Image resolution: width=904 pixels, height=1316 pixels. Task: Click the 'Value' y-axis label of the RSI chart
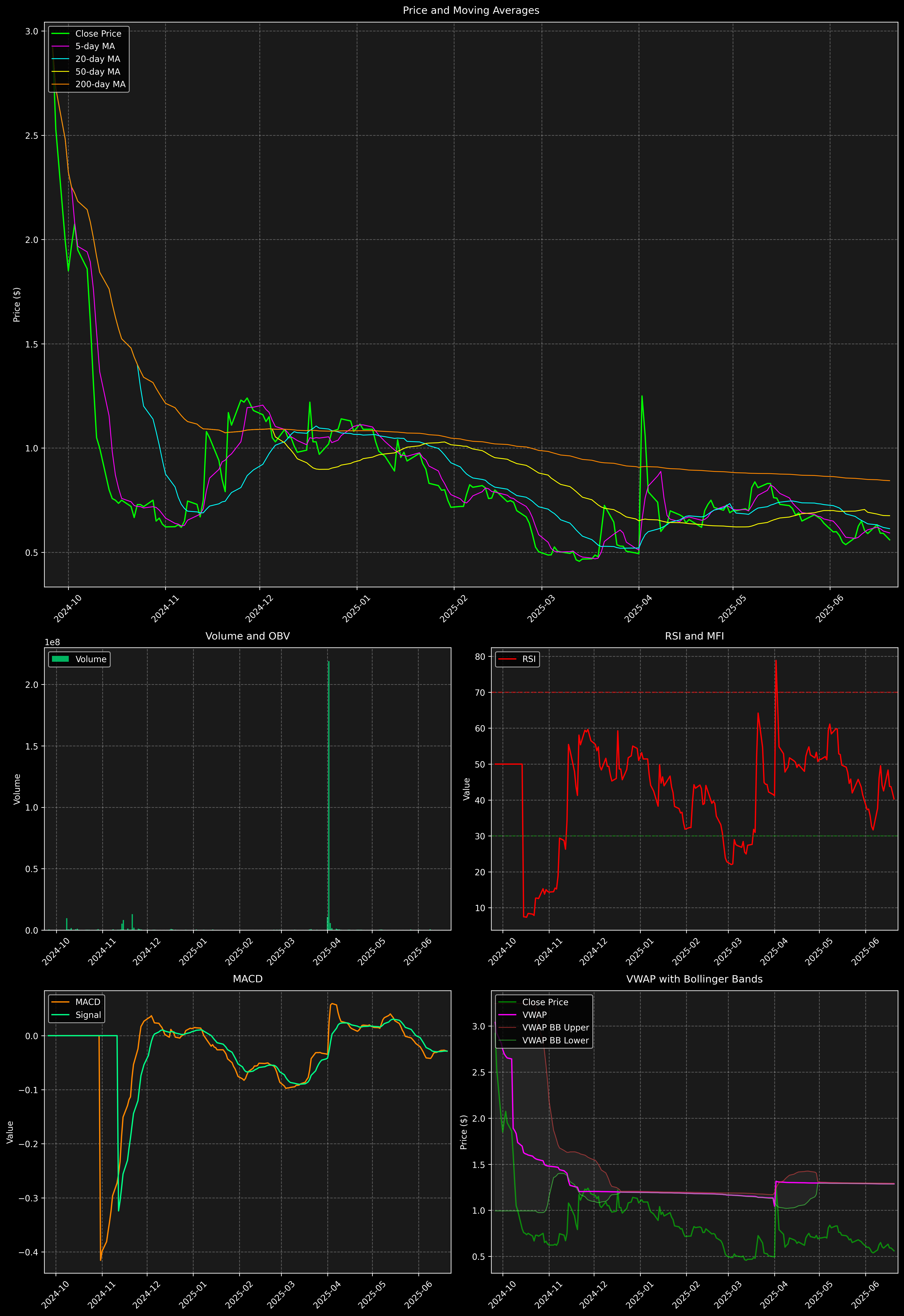pyautogui.click(x=467, y=789)
